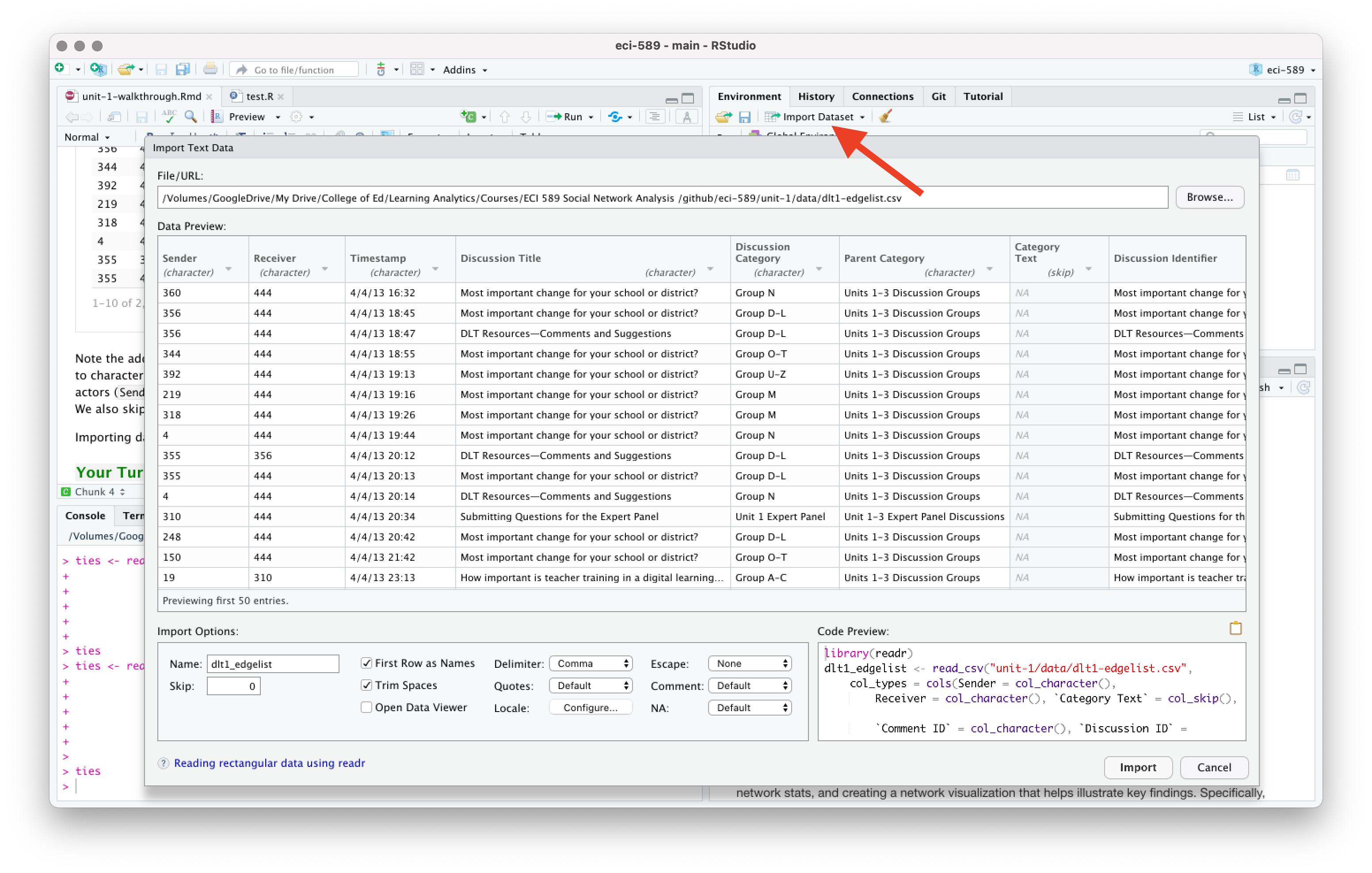1372x873 pixels.
Task: Open the eci-589 project menu
Action: click(x=1283, y=69)
